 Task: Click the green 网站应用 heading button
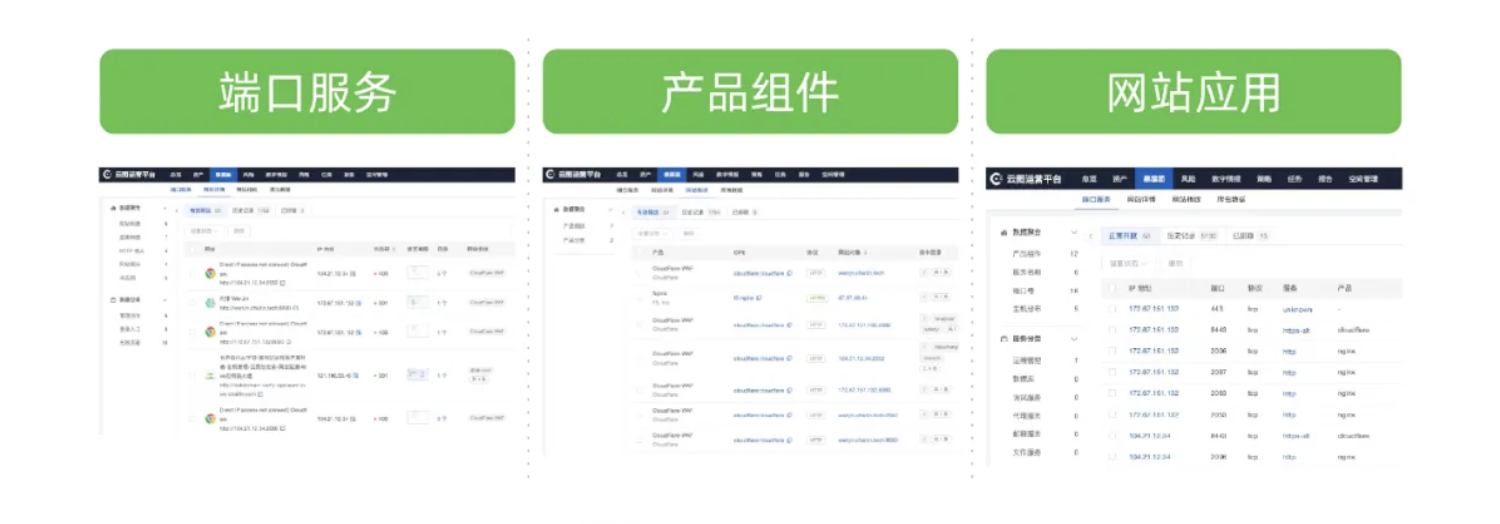pyautogui.click(x=1193, y=91)
